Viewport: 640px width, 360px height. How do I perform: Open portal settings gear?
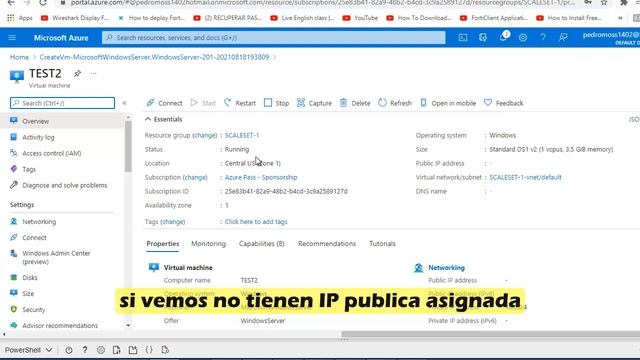pos(523,38)
